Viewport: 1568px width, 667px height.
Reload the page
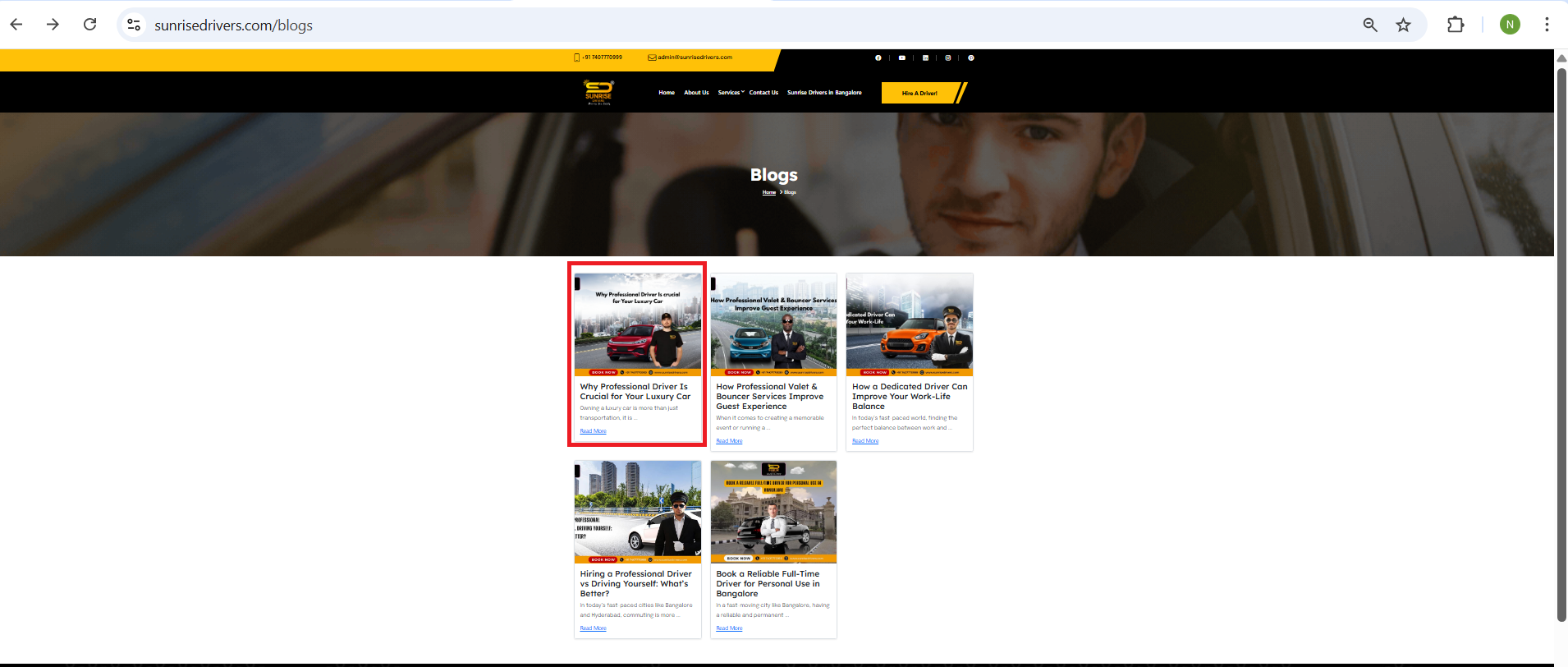tap(90, 25)
